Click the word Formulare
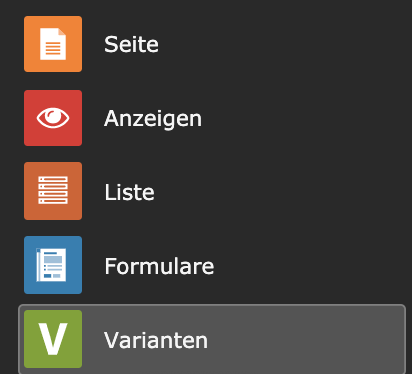412x374 pixels. click(159, 266)
